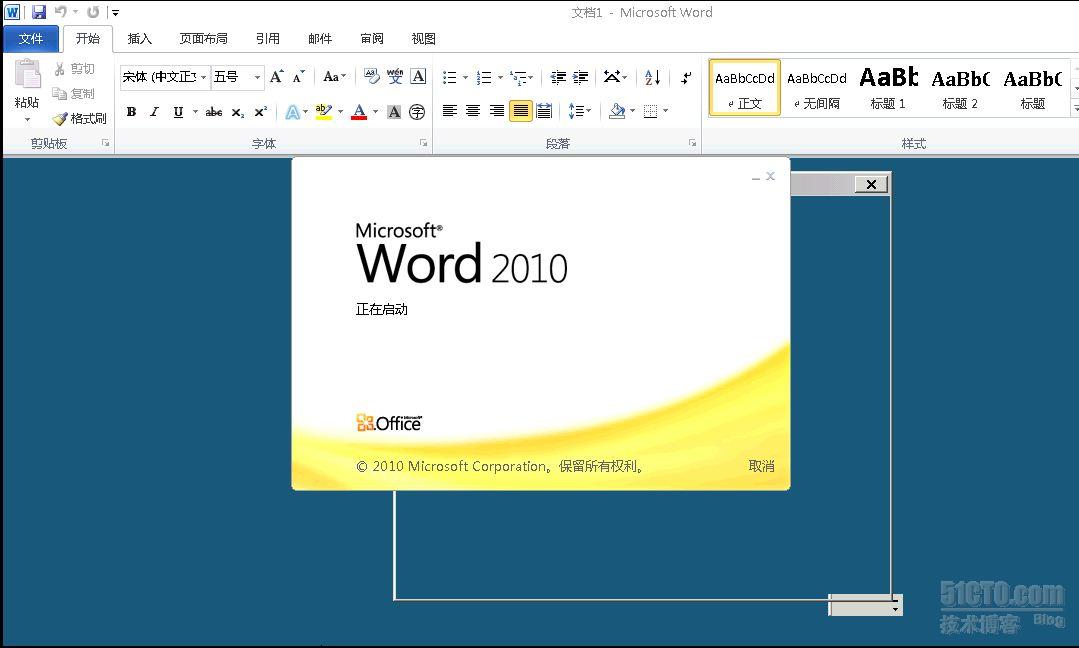Open the 剪贴板 (Clipboard) pane launcher
This screenshot has width=1079, height=648.
[105, 143]
